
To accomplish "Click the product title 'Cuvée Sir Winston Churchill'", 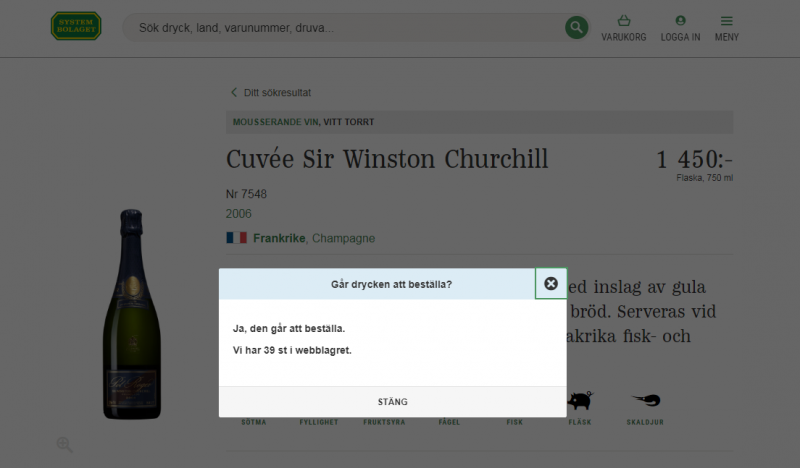I will tap(387, 159).
